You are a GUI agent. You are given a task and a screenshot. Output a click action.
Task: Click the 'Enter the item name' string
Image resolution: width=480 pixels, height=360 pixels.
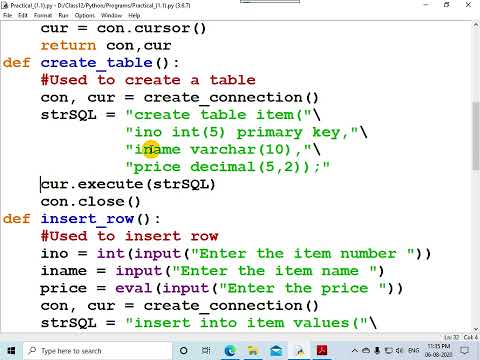pyautogui.click(x=275, y=271)
